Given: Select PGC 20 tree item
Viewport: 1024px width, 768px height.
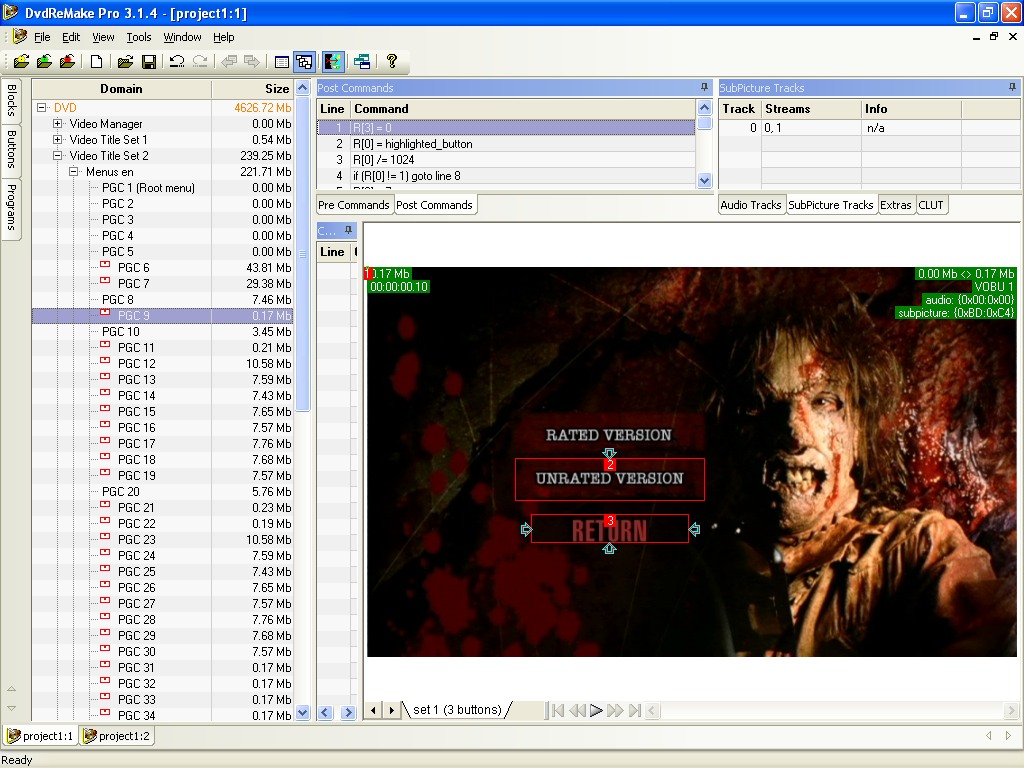Looking at the screenshot, I should (x=120, y=492).
